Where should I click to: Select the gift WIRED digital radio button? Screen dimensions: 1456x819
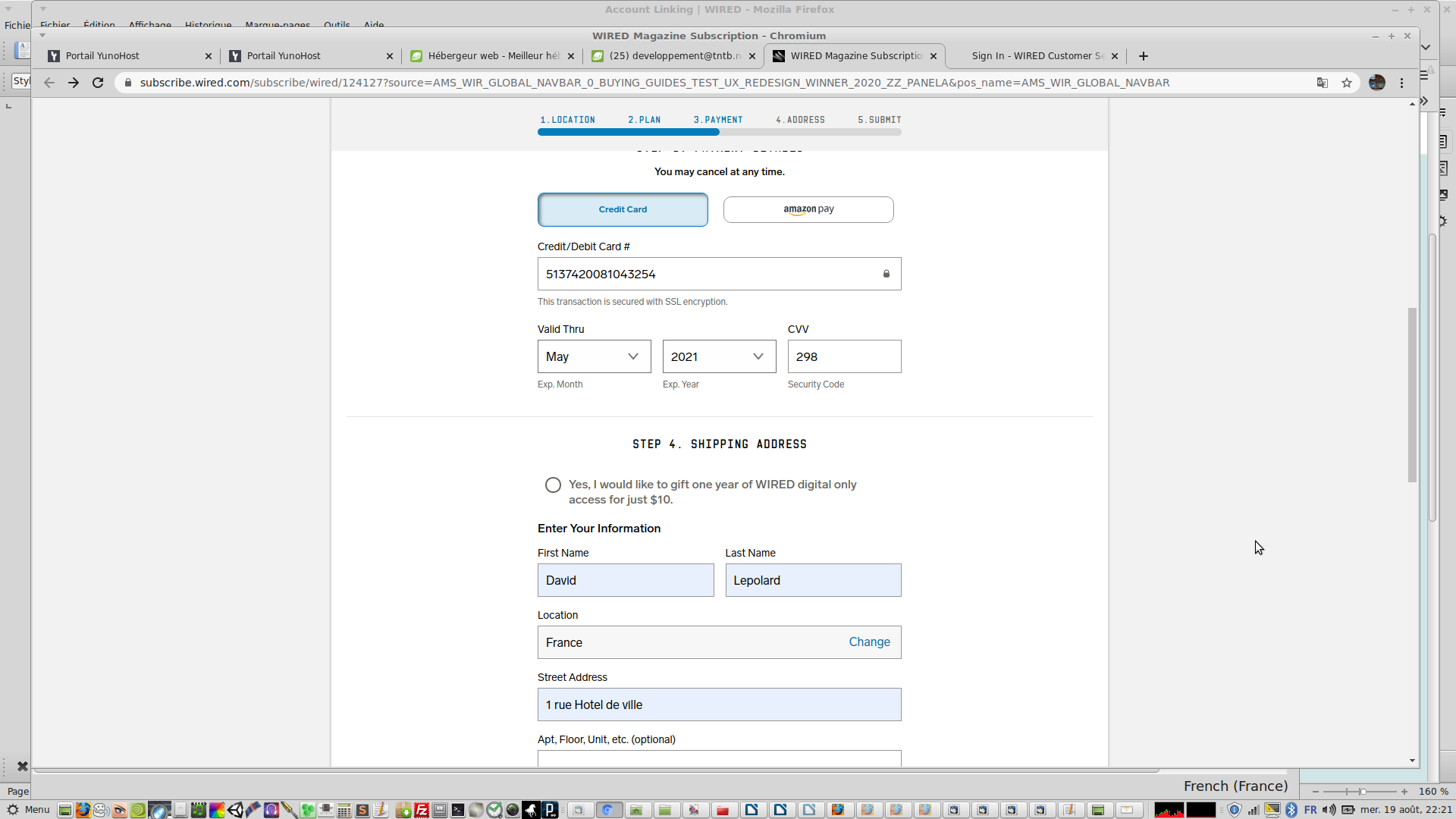(x=553, y=485)
